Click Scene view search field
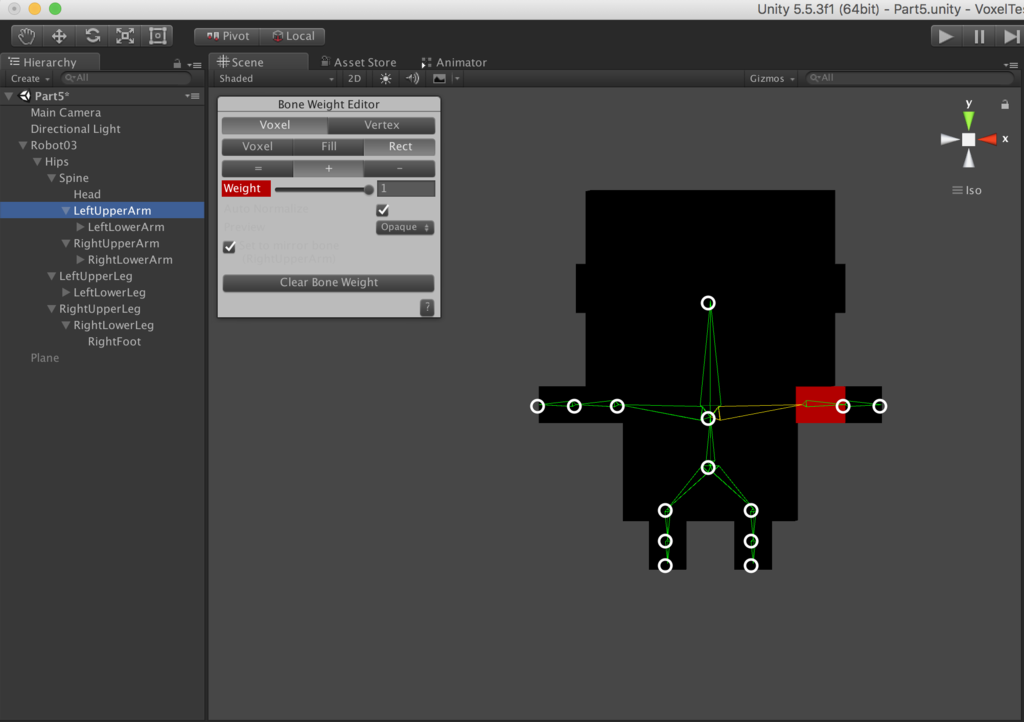1024x722 pixels. click(x=911, y=78)
